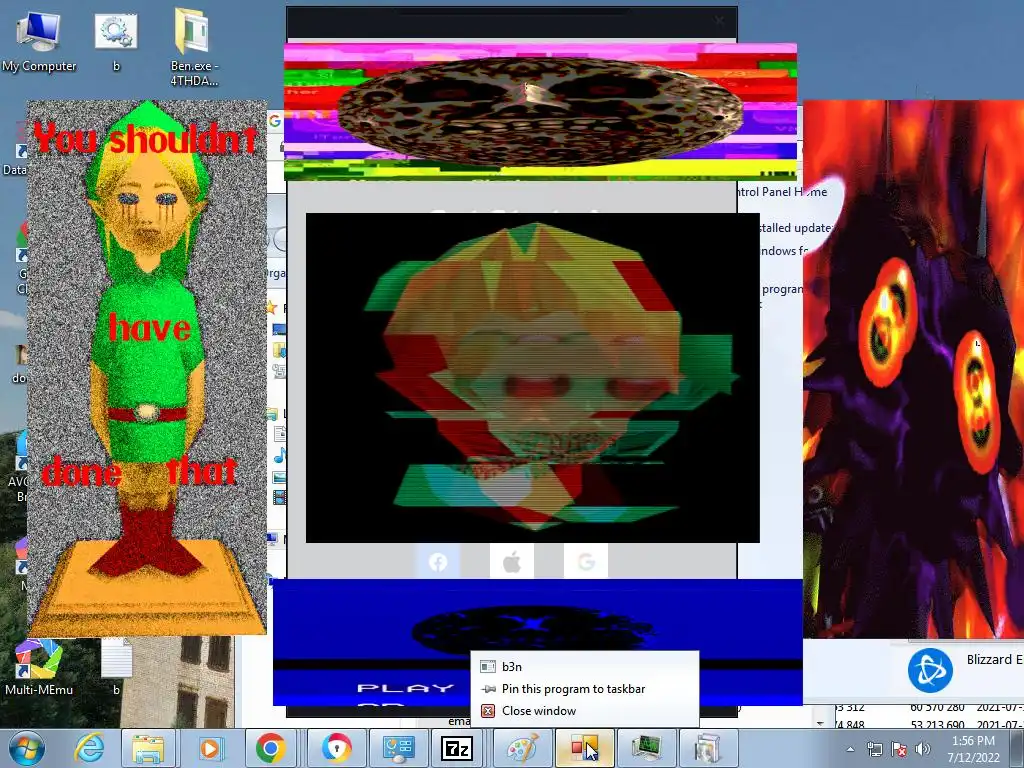Click the glitched Link face image

(x=532, y=377)
